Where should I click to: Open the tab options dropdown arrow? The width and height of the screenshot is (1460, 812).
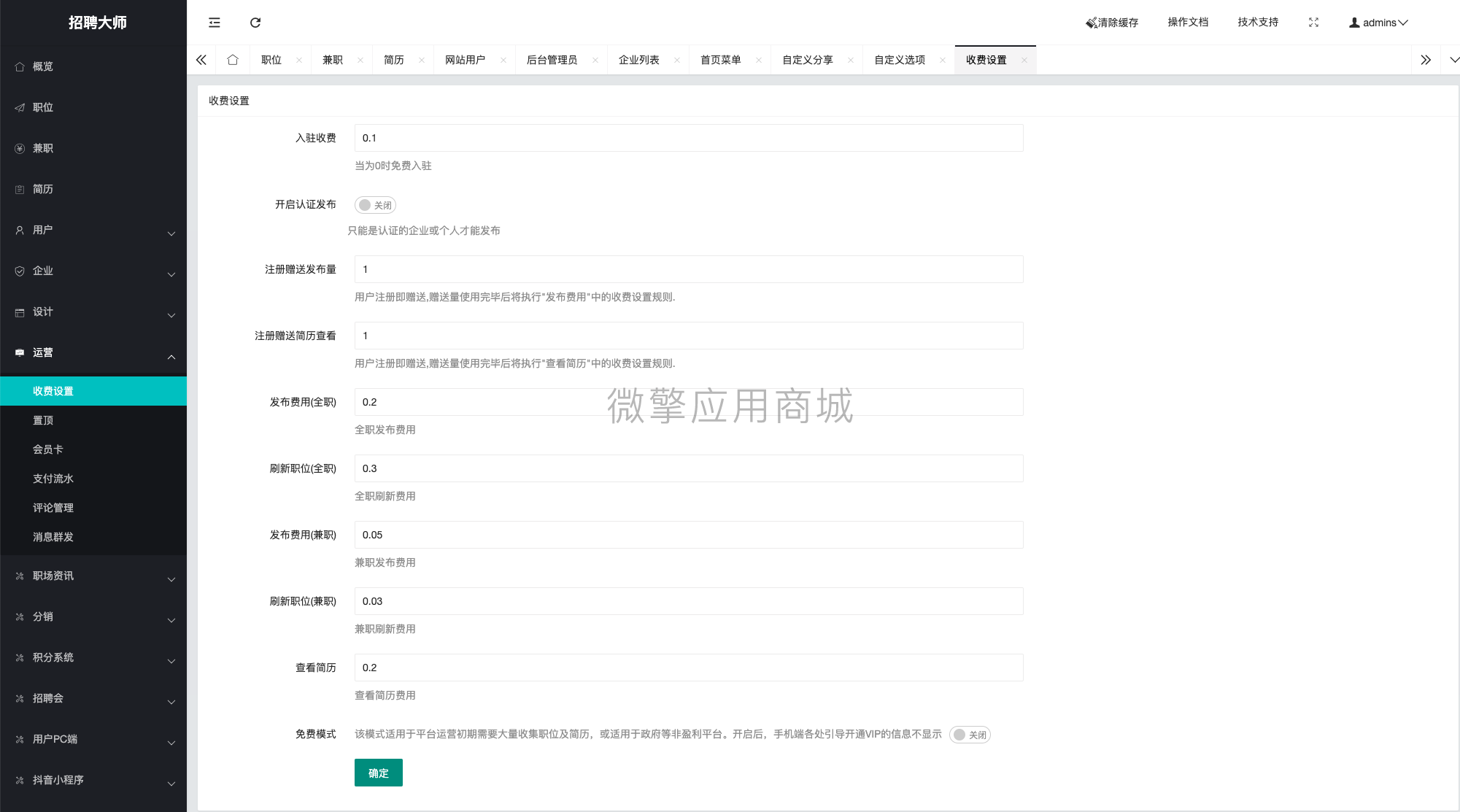coord(1453,60)
